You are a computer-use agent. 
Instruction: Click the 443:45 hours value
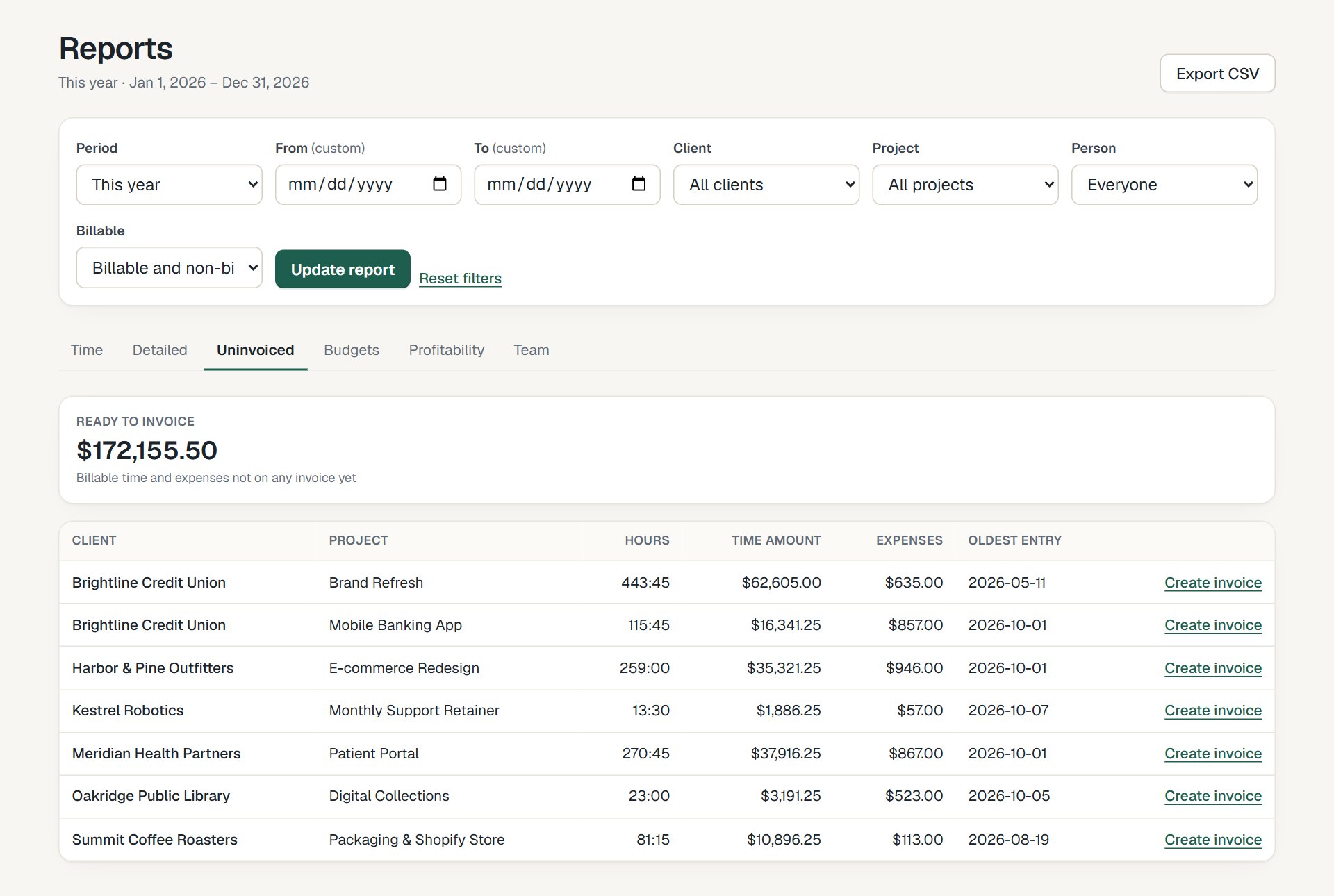click(645, 583)
